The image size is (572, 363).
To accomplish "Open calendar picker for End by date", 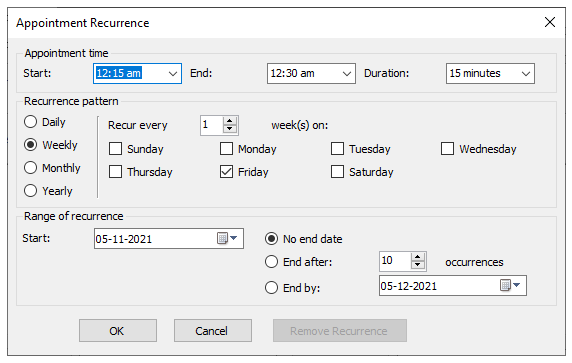I will pos(510,285).
